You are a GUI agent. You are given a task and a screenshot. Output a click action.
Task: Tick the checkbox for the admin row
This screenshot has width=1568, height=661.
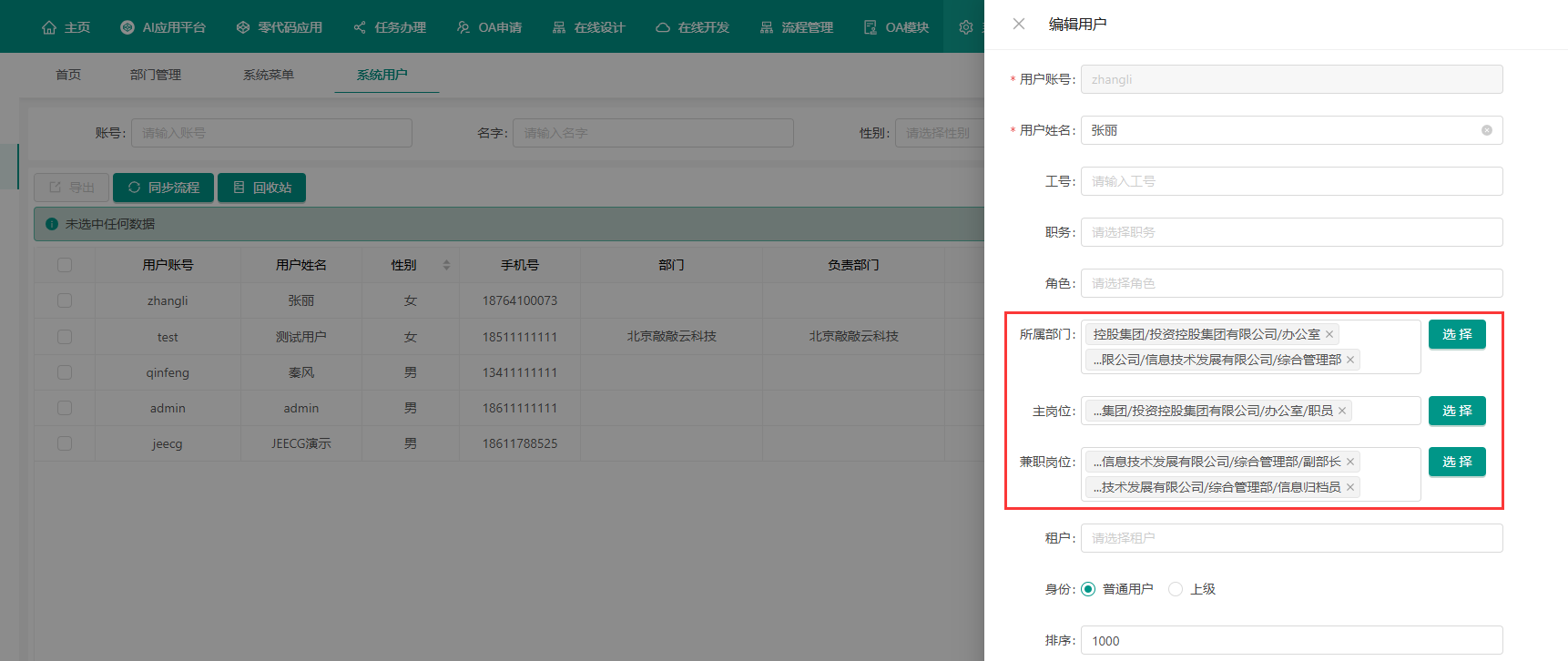pos(65,408)
